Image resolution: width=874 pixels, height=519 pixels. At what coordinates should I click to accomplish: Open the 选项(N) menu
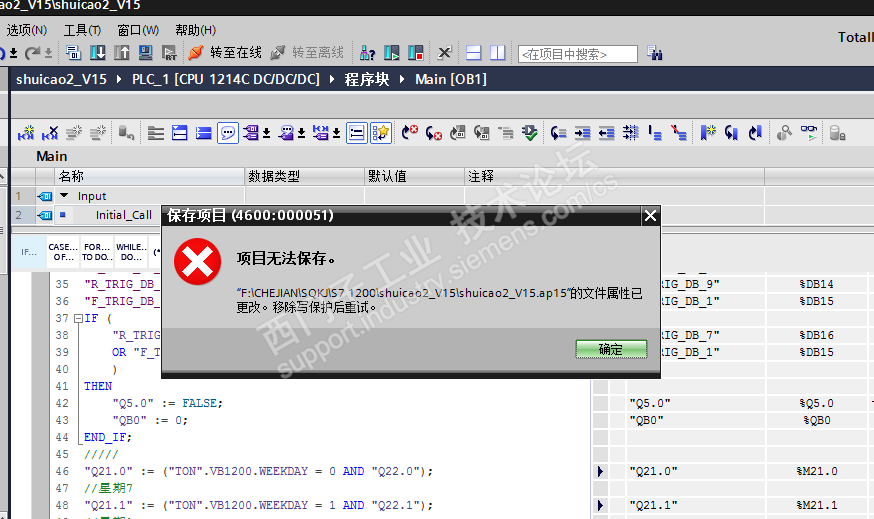pos(26,30)
